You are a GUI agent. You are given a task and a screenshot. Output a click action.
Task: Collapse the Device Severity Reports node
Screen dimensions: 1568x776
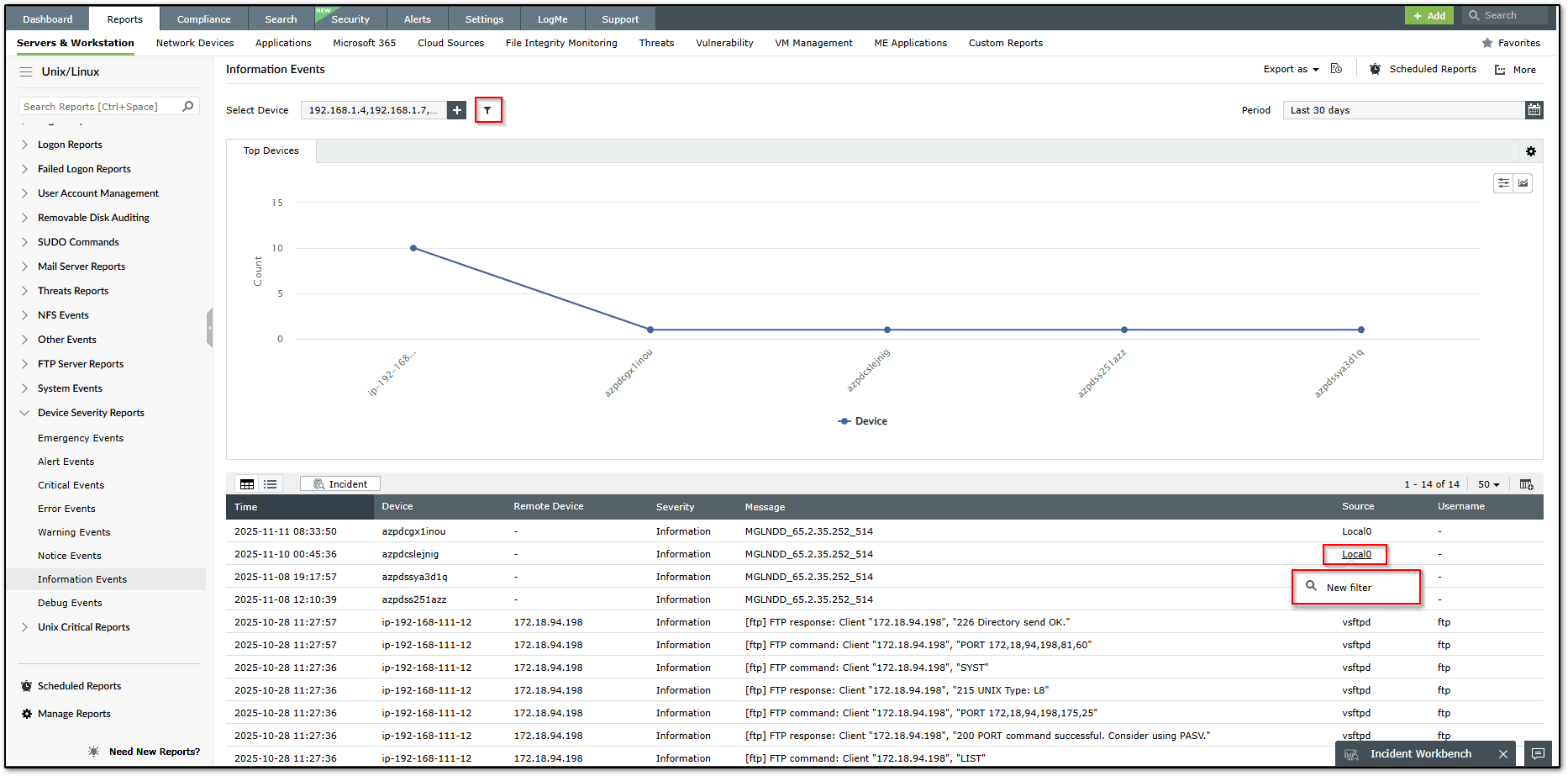pos(24,413)
